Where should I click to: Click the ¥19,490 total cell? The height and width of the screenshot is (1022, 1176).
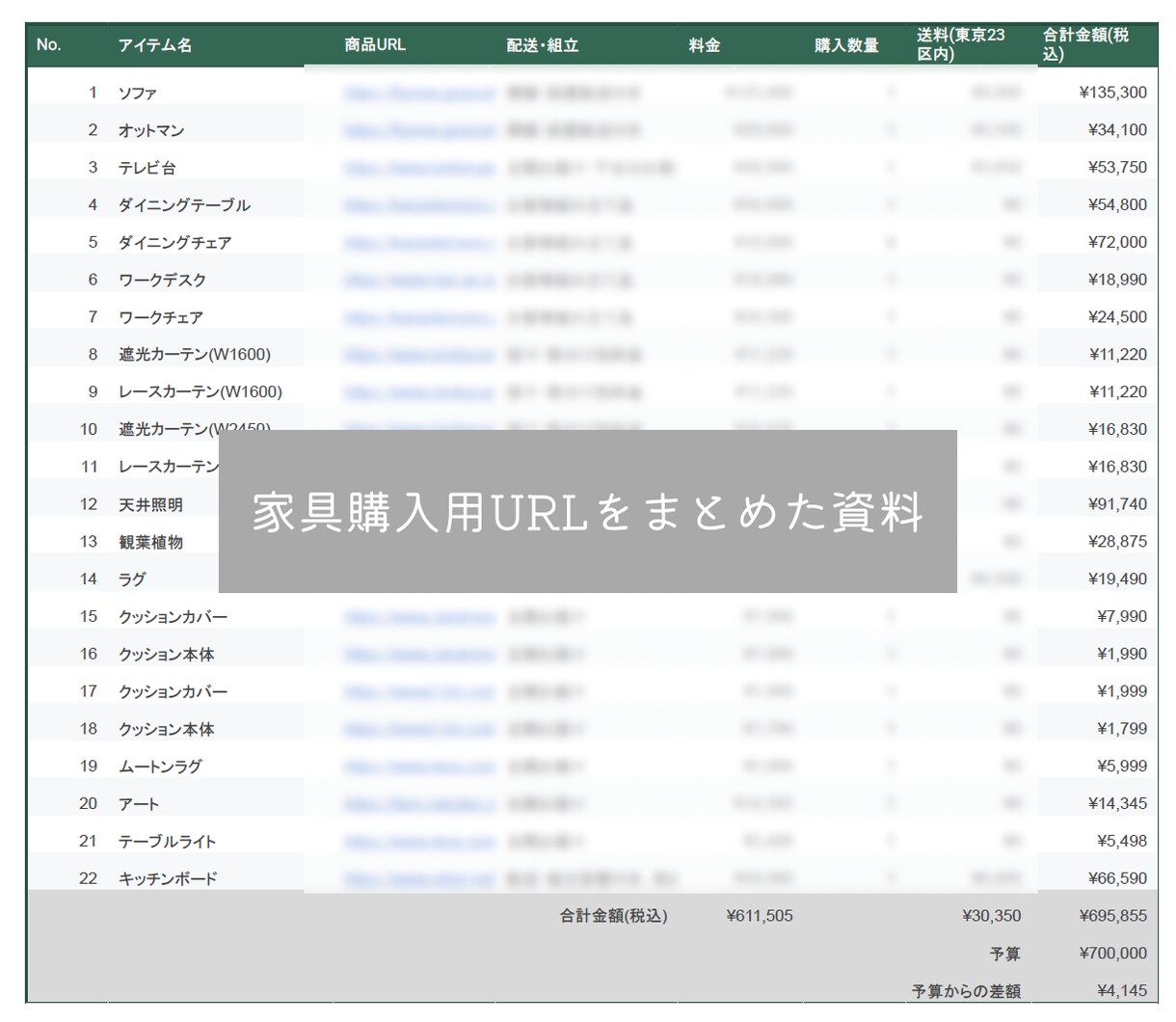pos(1117,578)
